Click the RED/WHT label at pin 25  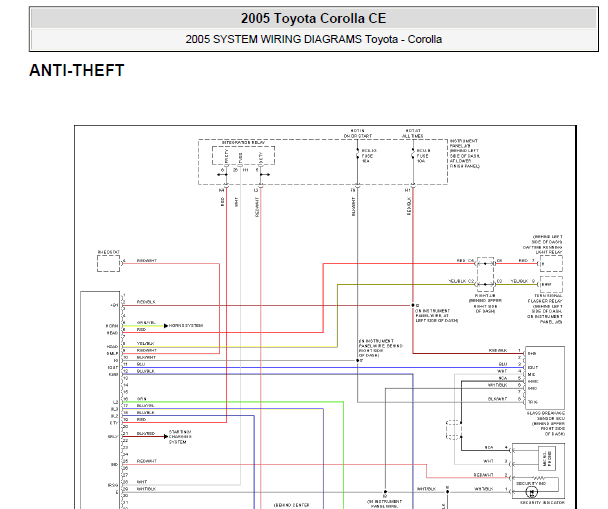pos(147,461)
